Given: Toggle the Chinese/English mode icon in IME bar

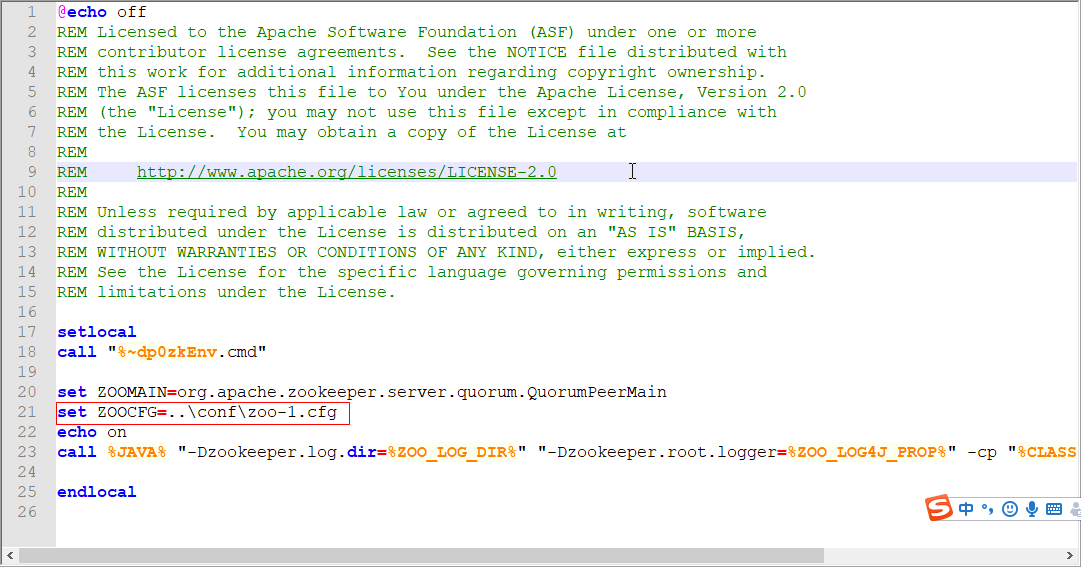Looking at the screenshot, I should (x=966, y=509).
